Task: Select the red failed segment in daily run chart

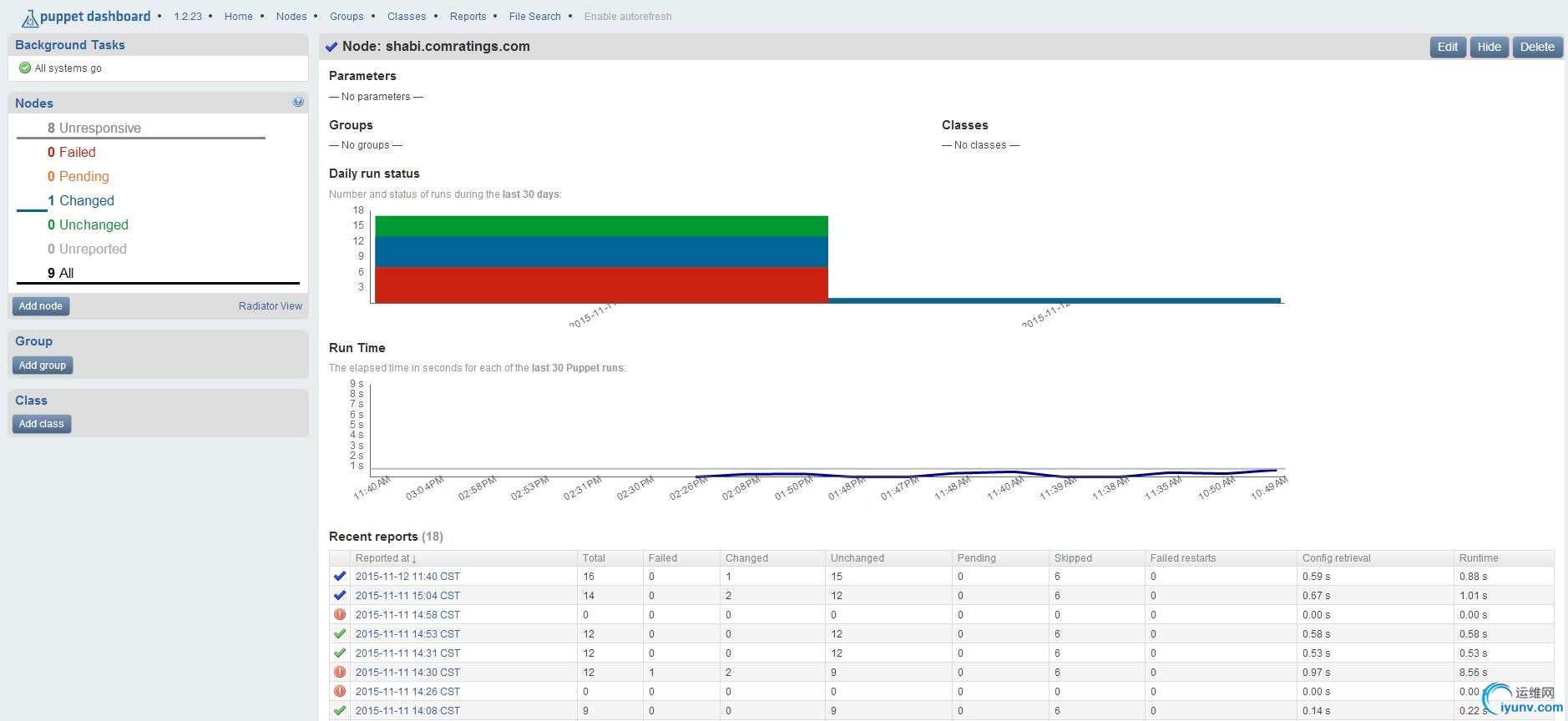Action: point(601,285)
